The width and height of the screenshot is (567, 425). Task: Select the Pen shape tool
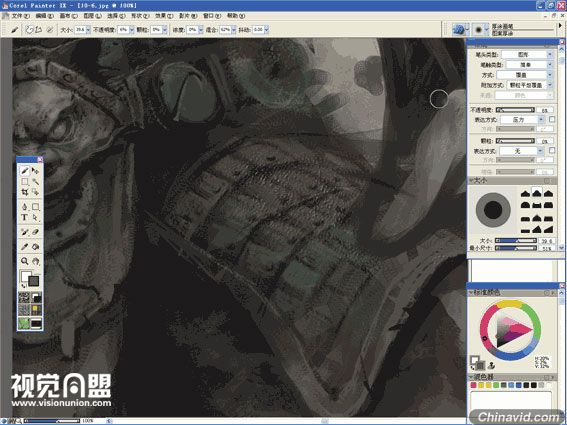tap(25, 207)
